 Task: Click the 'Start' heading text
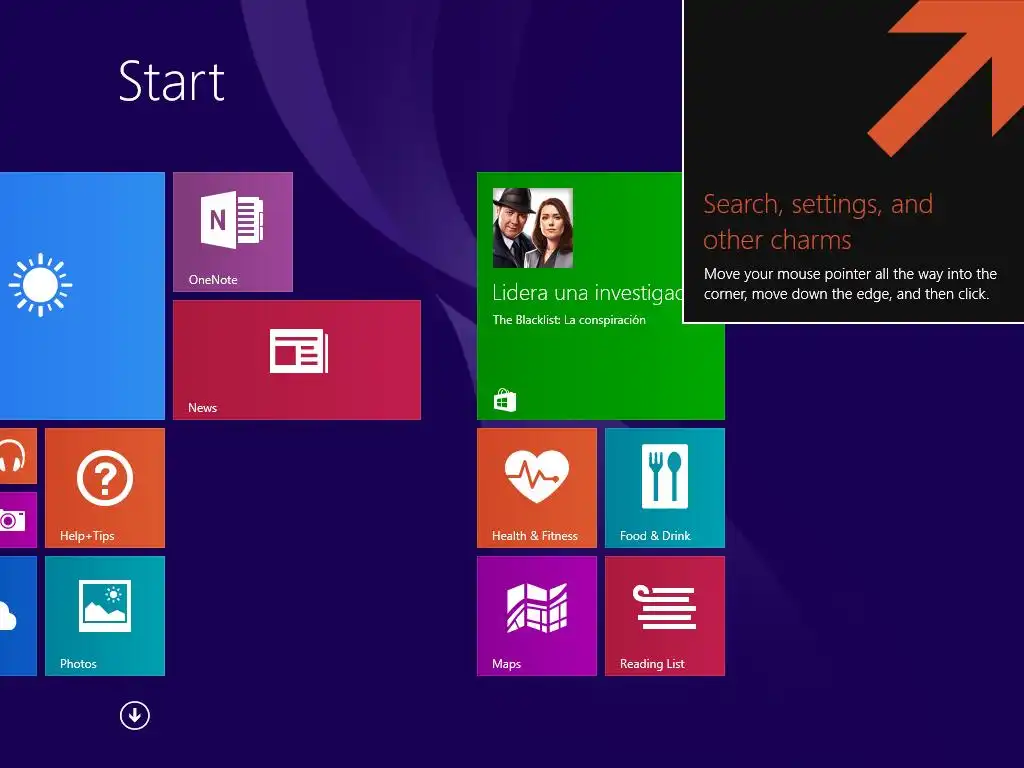[172, 82]
